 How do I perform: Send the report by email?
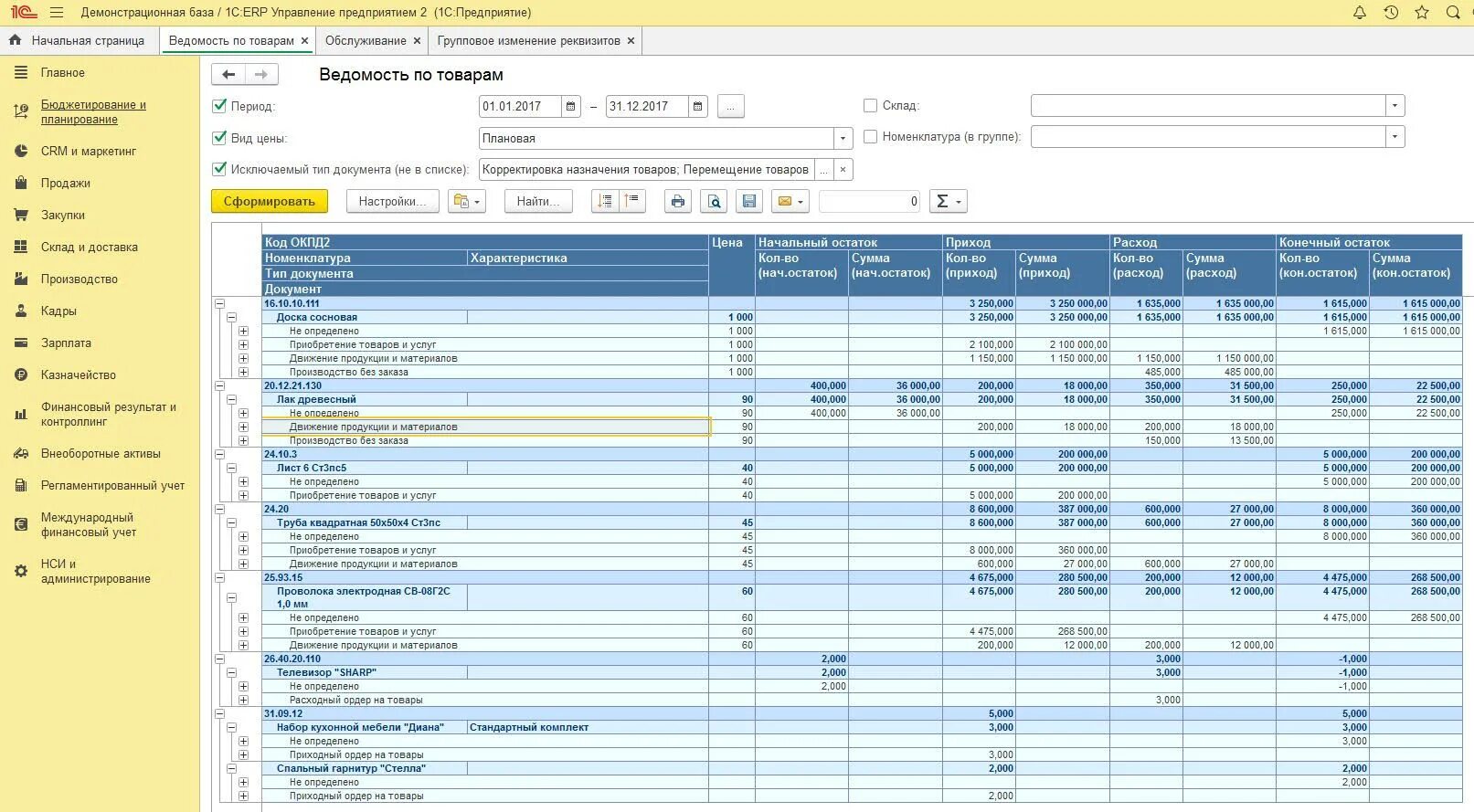pyautogui.click(x=790, y=201)
